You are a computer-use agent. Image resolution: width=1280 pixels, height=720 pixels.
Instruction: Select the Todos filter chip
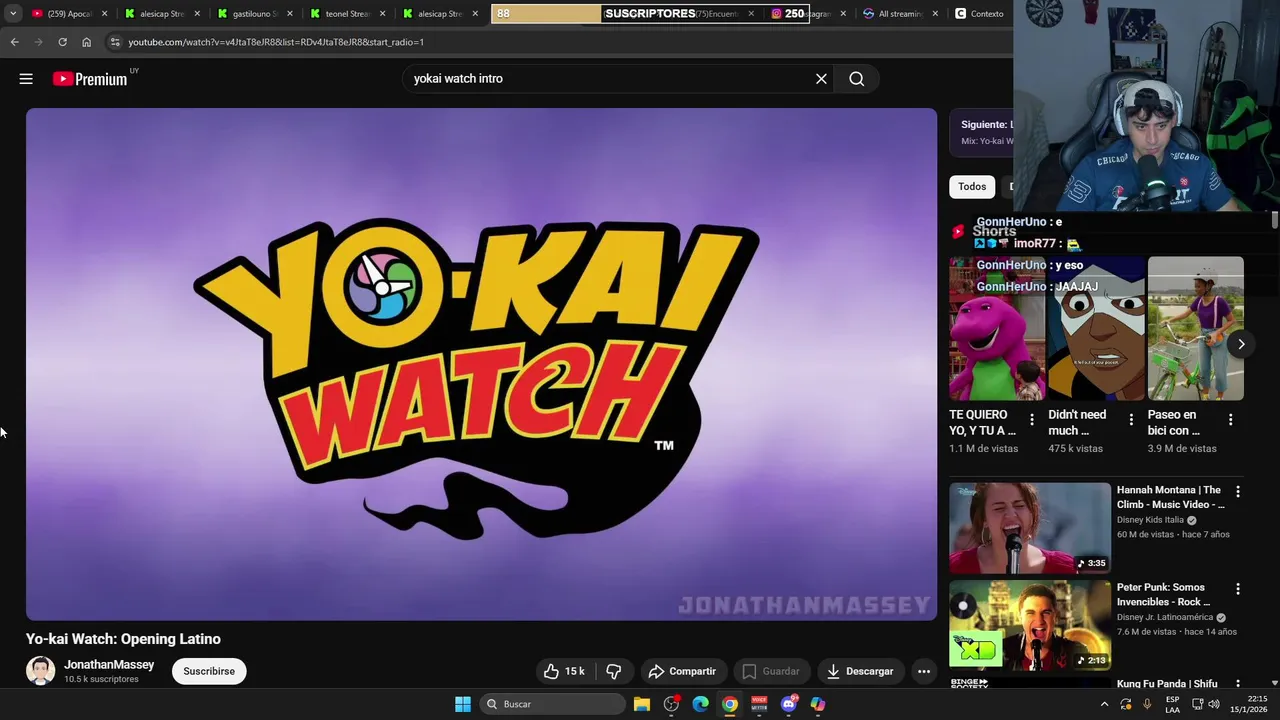pos(972,187)
